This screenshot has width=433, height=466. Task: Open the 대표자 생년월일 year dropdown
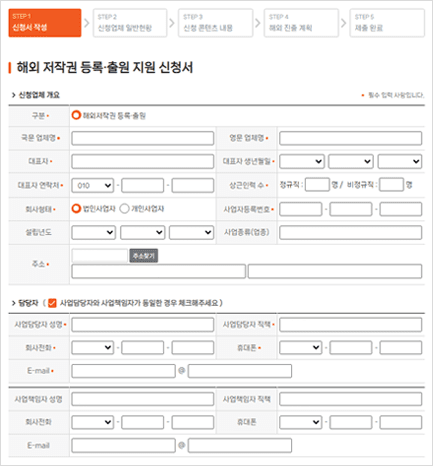point(302,162)
